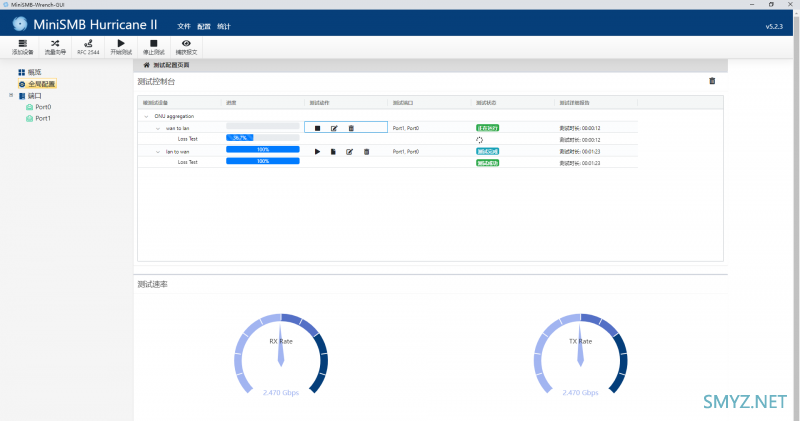Image resolution: width=800 pixels, height=421 pixels.
Task: Collapse the 'wan to lan' row
Action: click(158, 129)
